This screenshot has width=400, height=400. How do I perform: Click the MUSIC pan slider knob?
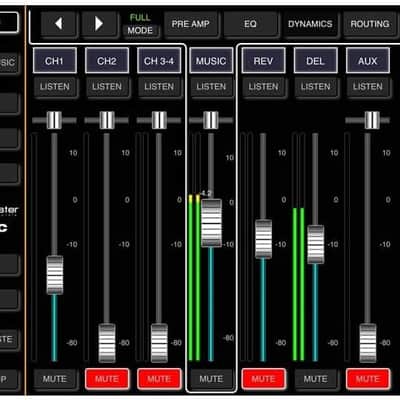[x=211, y=120]
